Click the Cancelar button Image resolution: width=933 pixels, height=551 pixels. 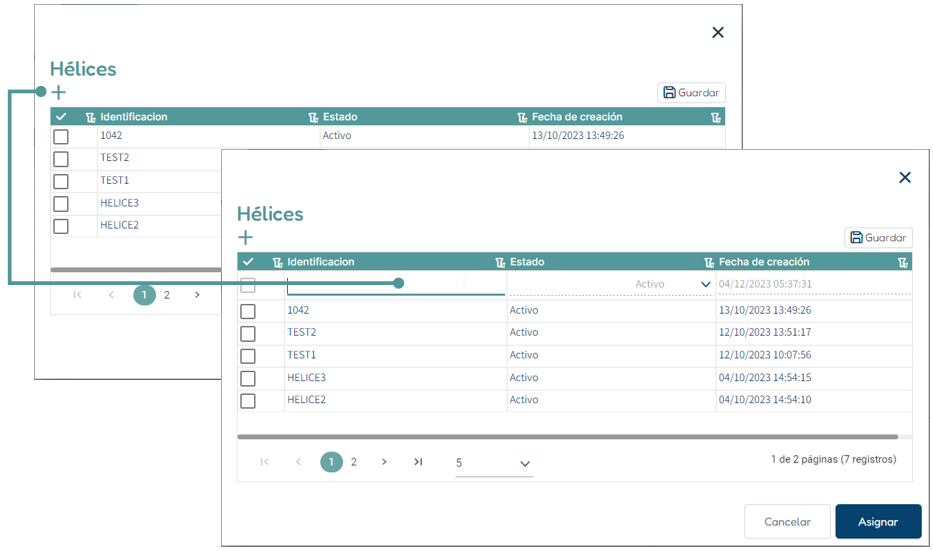pos(787,522)
